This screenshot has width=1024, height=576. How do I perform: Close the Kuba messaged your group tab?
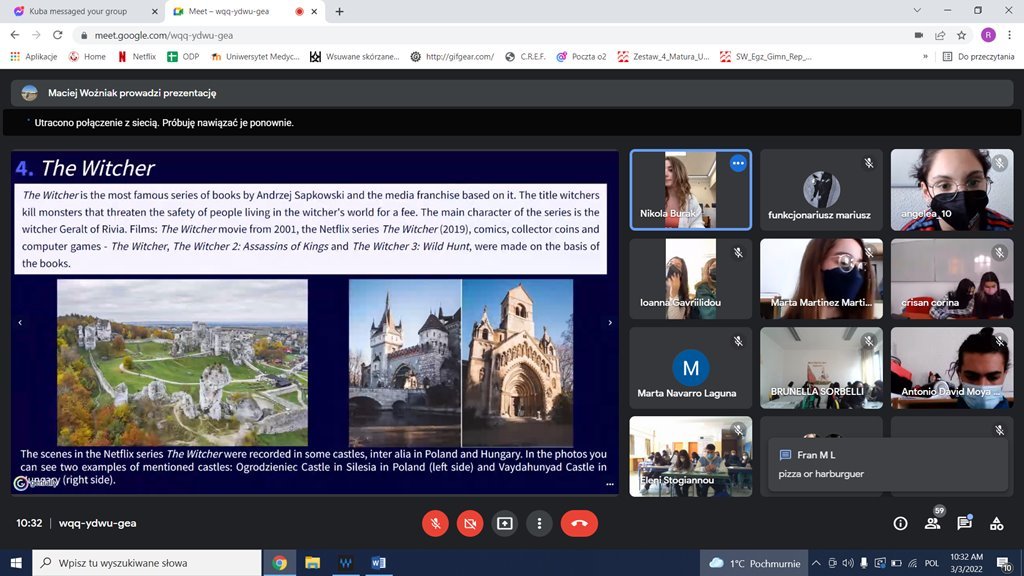[155, 11]
